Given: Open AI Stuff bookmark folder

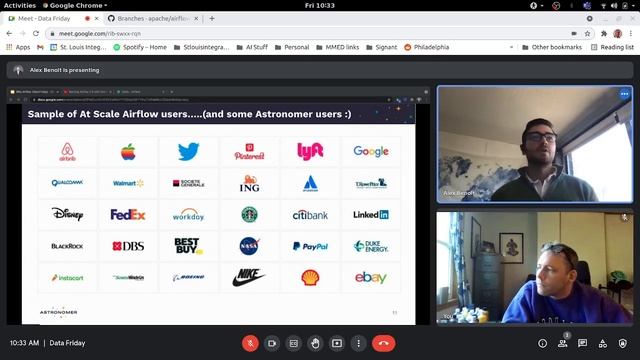Looking at the screenshot, I should click(x=252, y=47).
